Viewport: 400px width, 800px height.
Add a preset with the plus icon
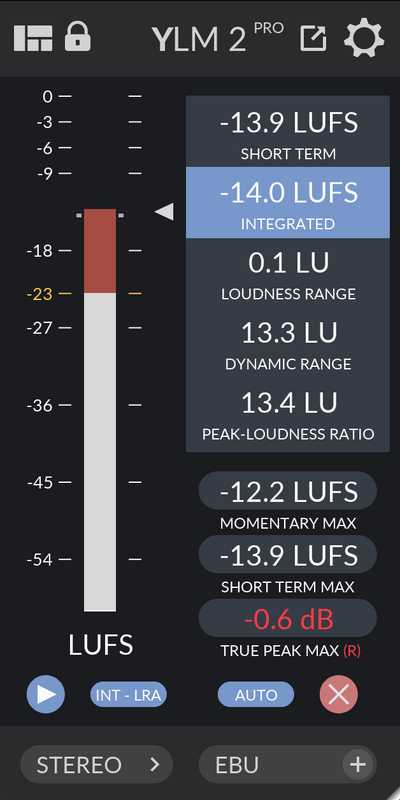click(358, 764)
